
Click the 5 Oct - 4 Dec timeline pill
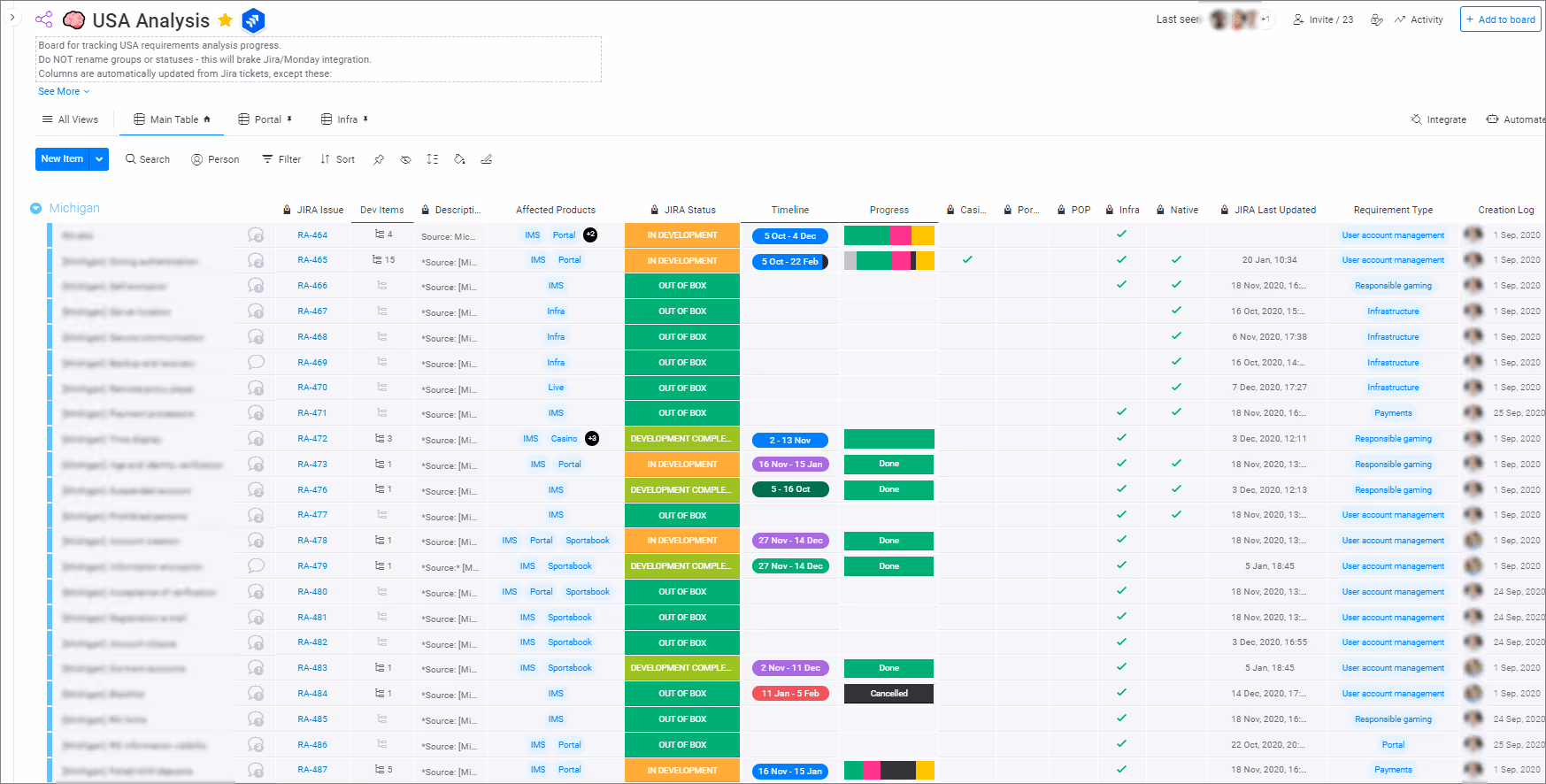(x=790, y=236)
